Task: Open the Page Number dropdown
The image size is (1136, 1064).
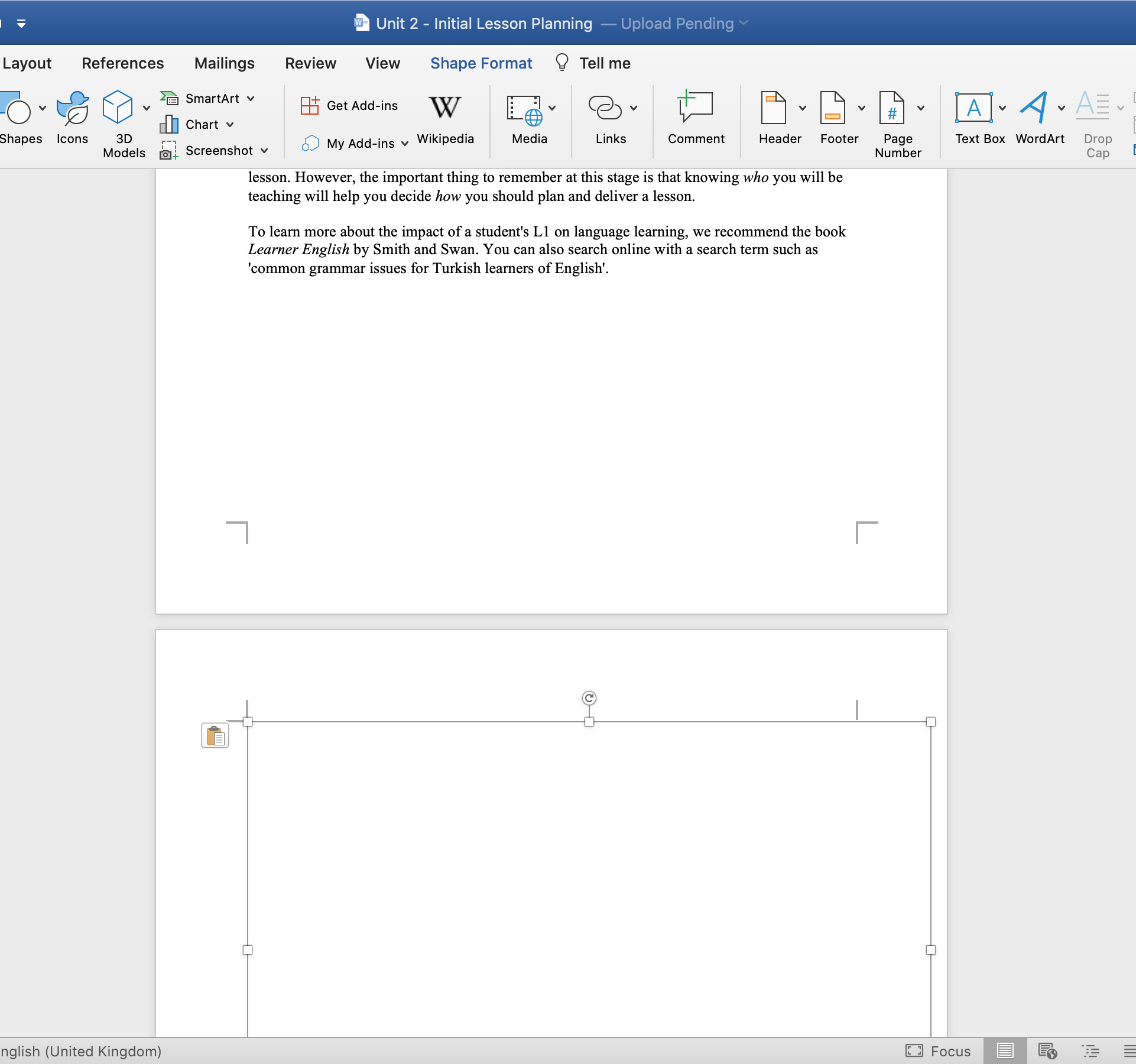Action: point(921,108)
